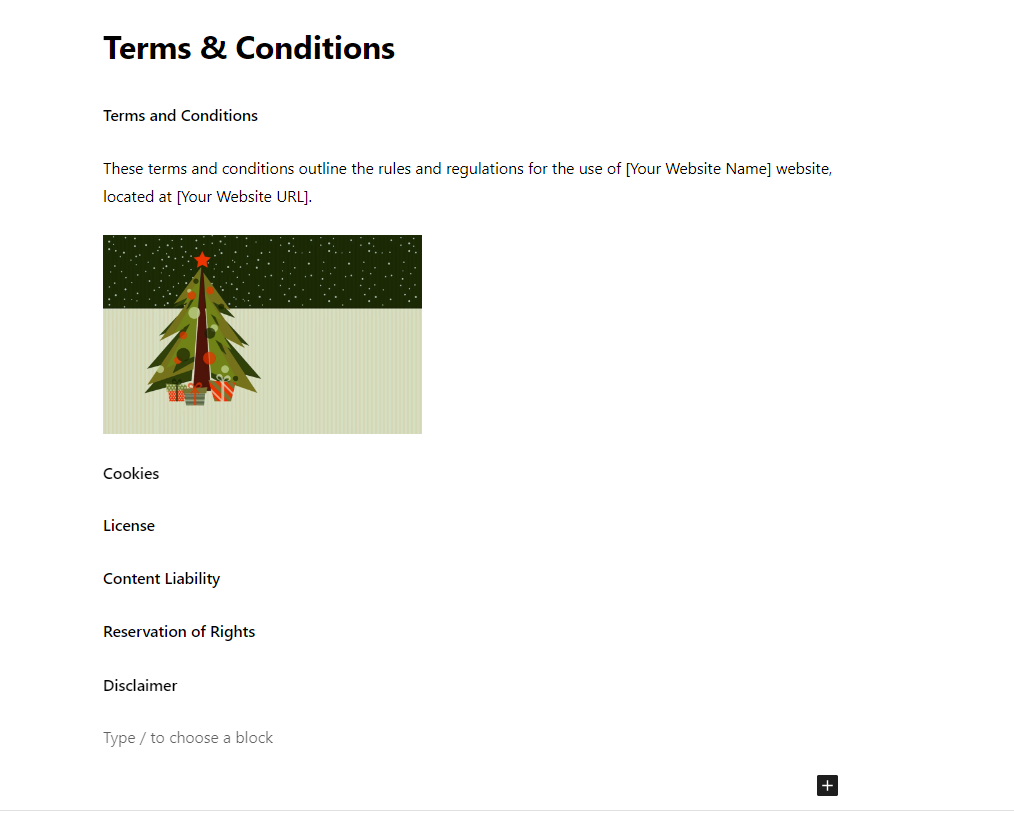Click the pale striped lower area of the image
The width and height of the screenshot is (1014, 822).
pyautogui.click(x=336, y=372)
